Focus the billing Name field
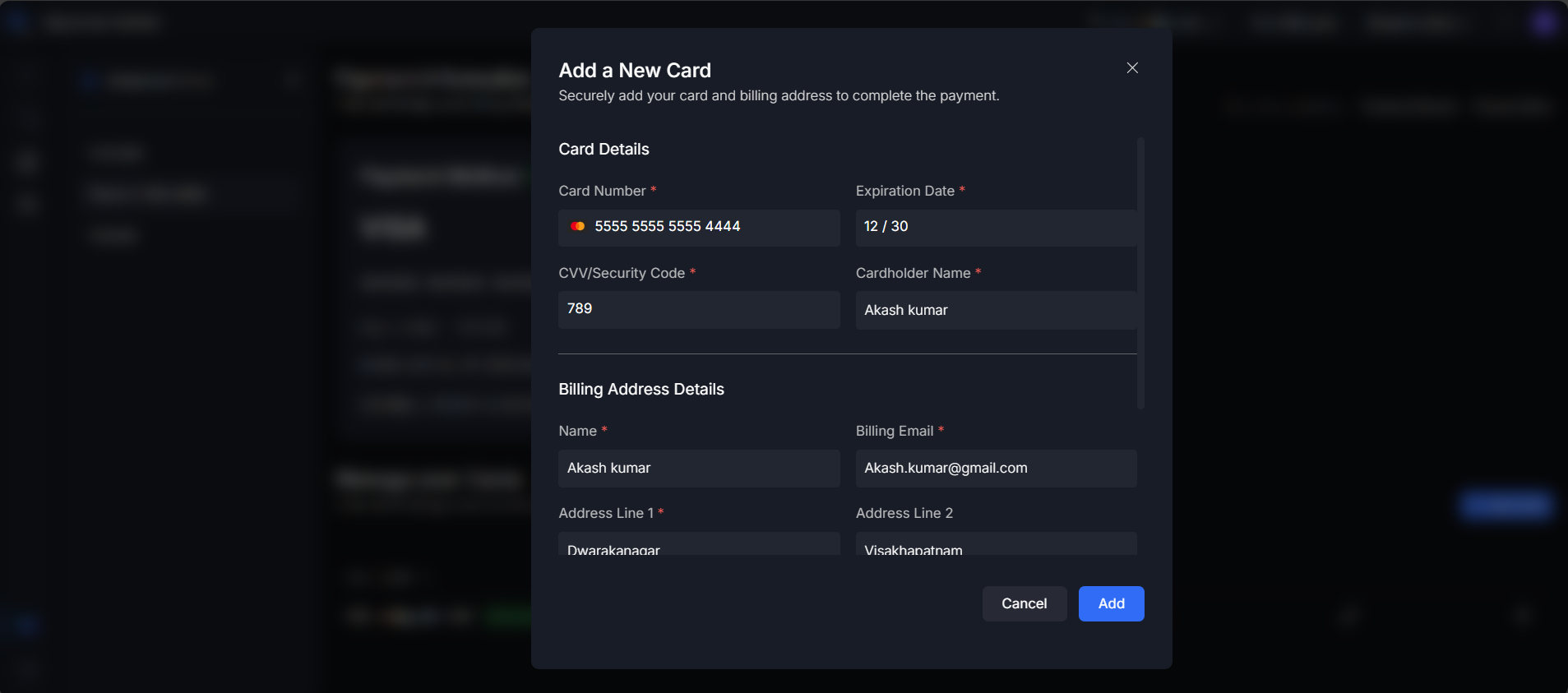The image size is (1568, 693). click(698, 468)
